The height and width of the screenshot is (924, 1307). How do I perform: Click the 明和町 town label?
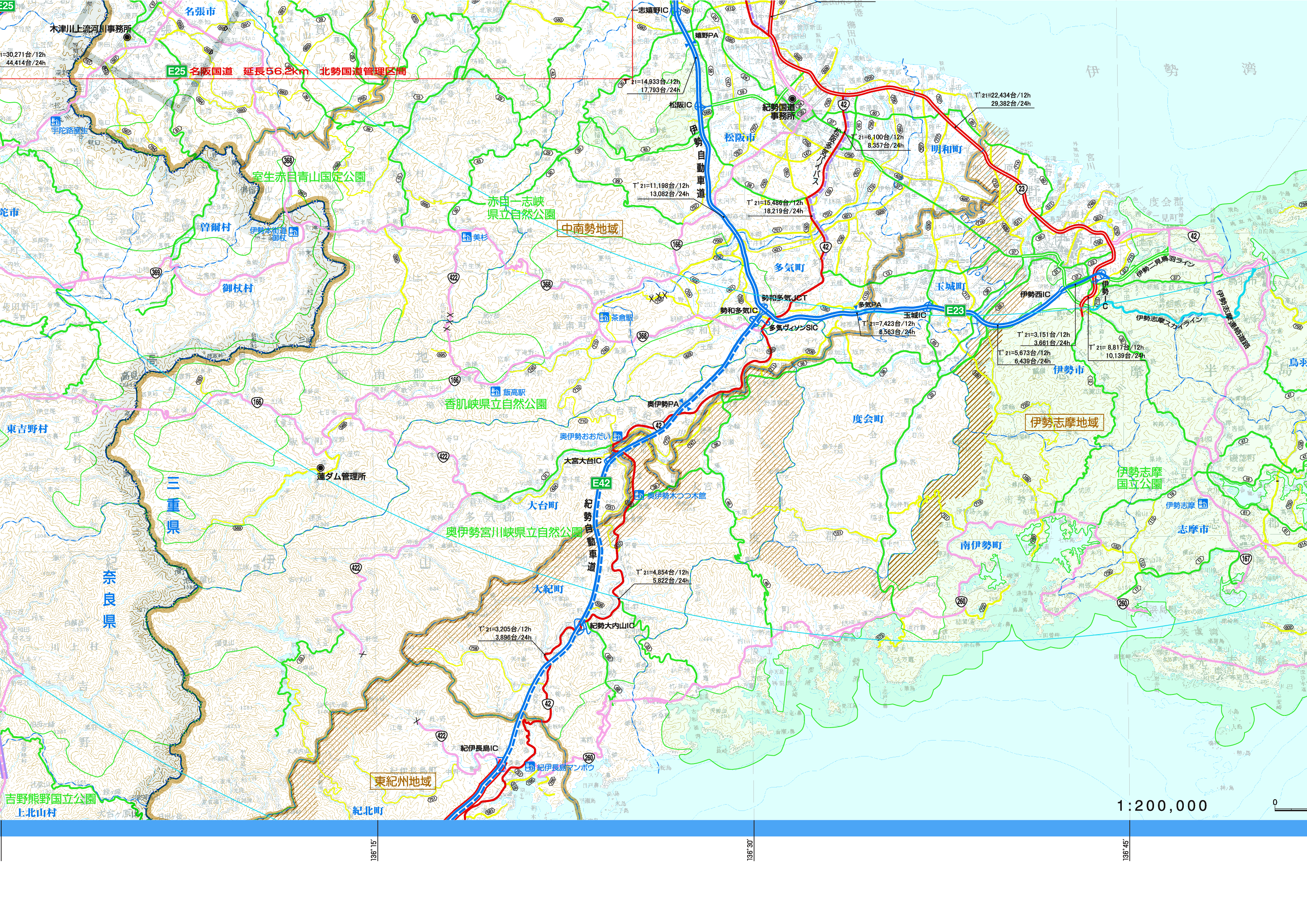pos(947,149)
